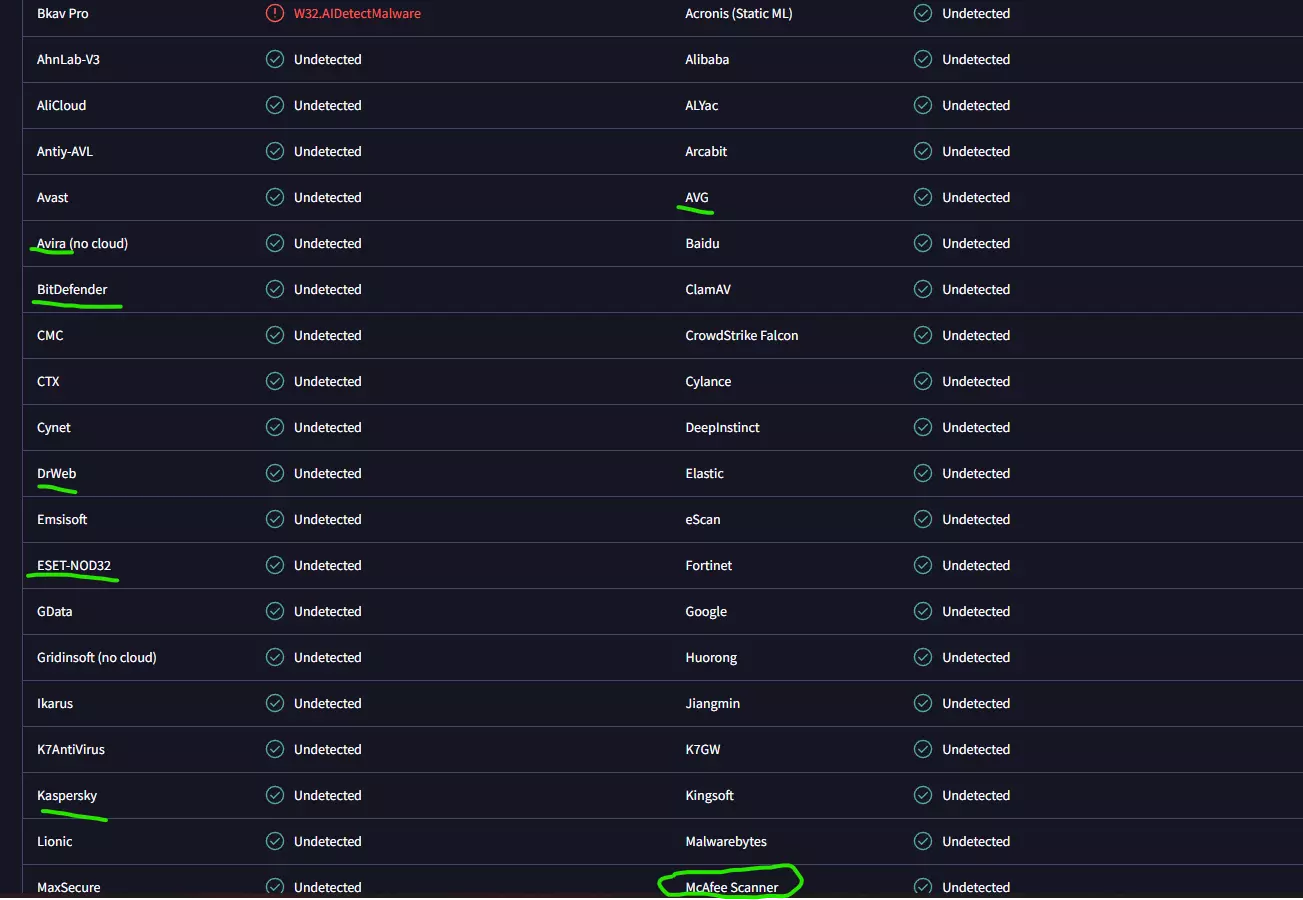Click the checkmark icon in the Avast row
This screenshot has width=1303, height=900.
[x=275, y=198]
